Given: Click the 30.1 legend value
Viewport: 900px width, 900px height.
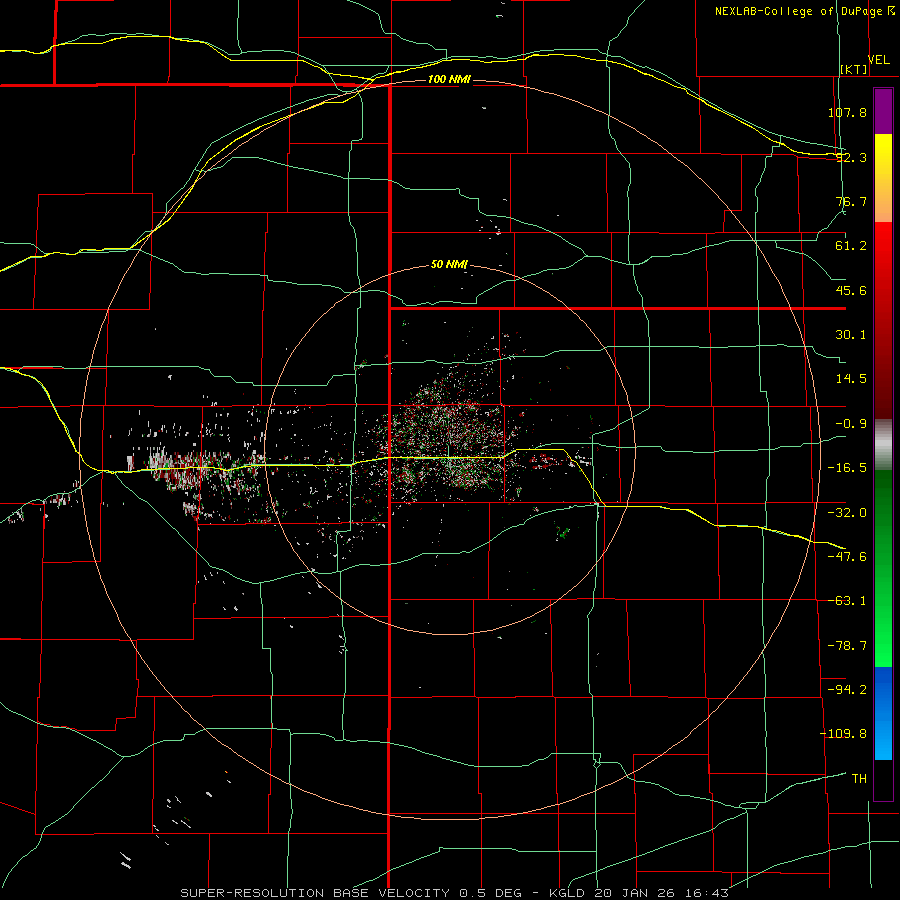Looking at the screenshot, I should [851, 335].
